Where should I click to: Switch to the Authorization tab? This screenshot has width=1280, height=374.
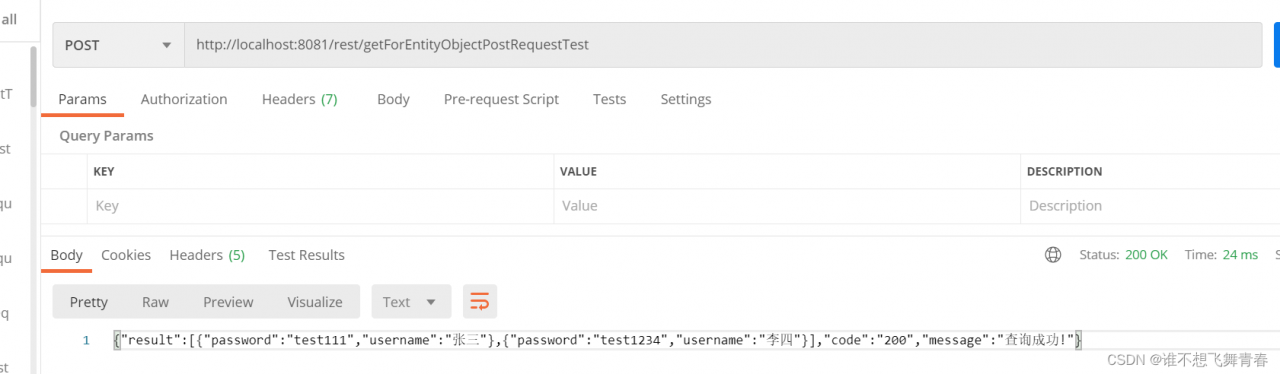184,99
